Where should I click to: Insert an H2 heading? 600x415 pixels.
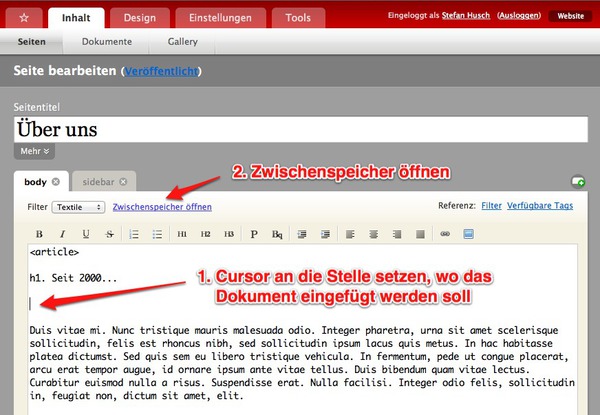[205, 234]
